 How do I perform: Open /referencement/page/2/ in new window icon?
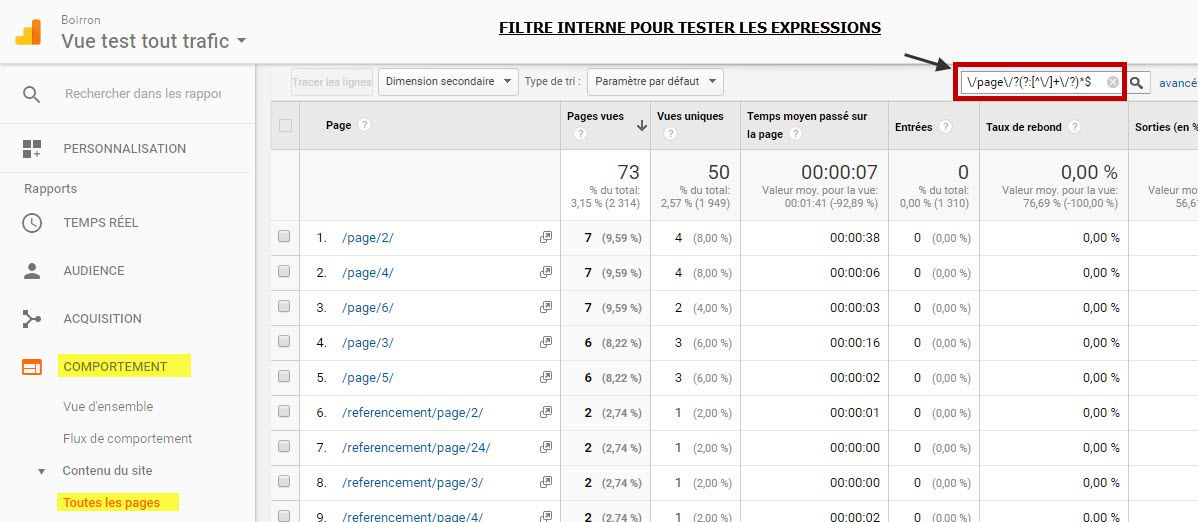(546, 412)
